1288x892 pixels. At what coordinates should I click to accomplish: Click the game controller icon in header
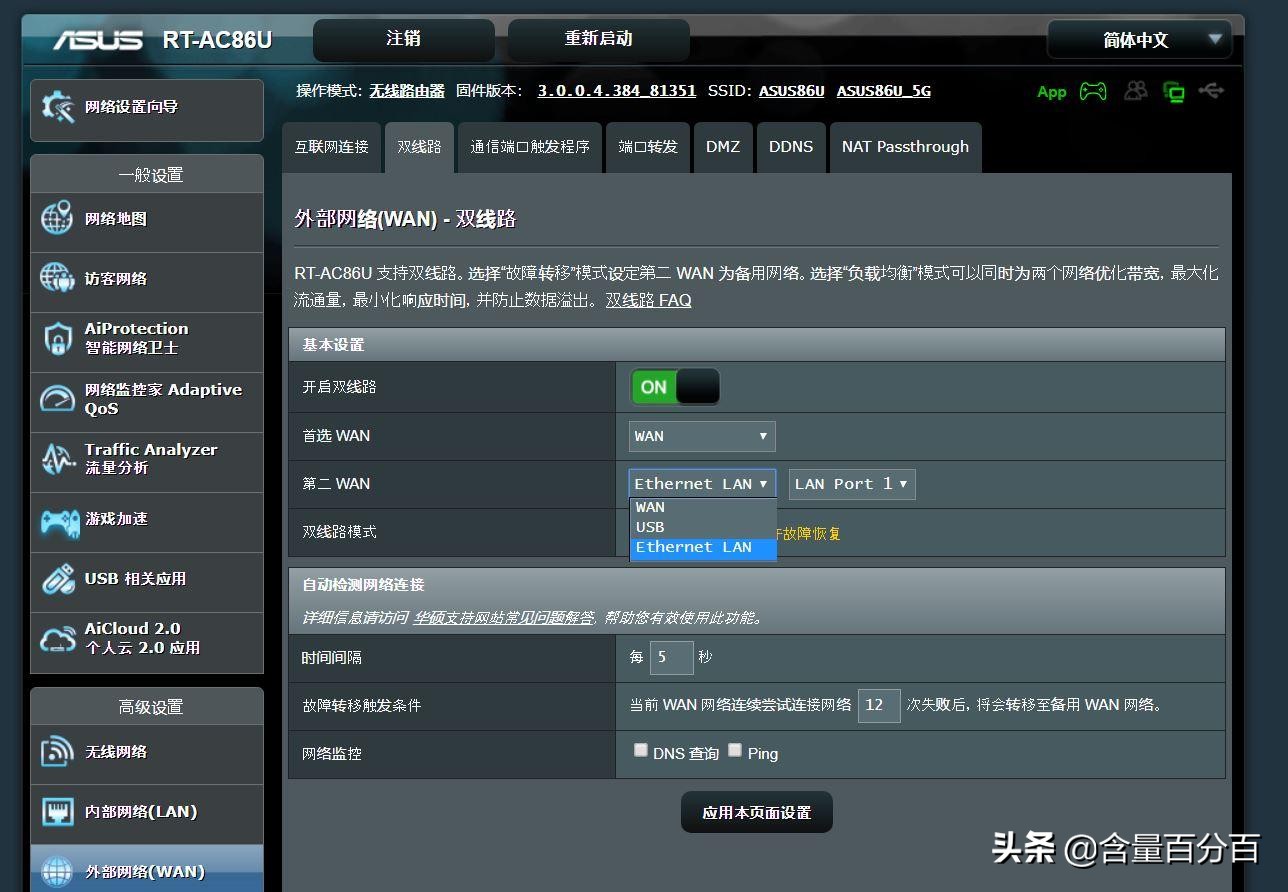click(1093, 91)
